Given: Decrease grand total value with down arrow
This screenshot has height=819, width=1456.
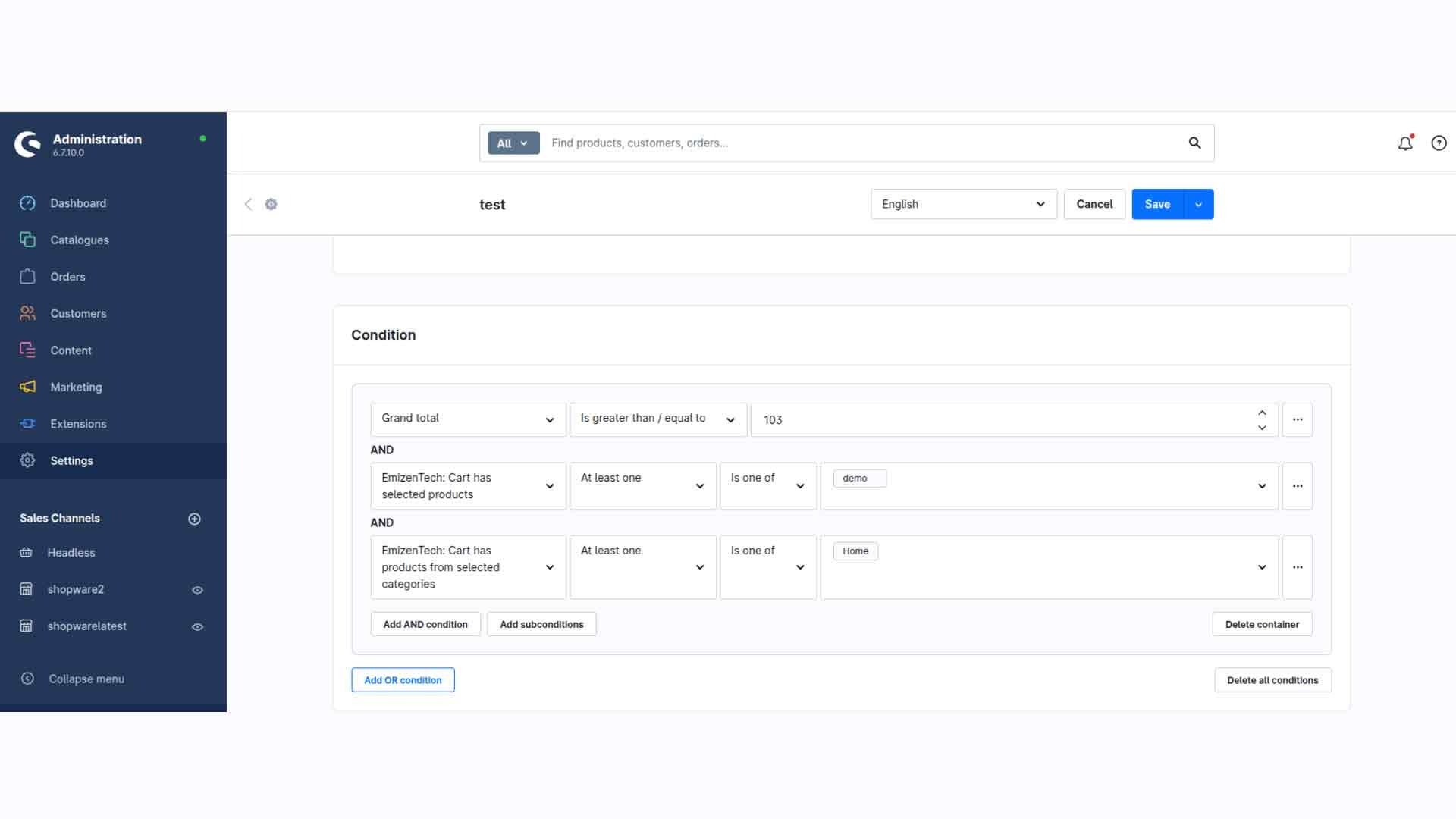Looking at the screenshot, I should (x=1262, y=428).
